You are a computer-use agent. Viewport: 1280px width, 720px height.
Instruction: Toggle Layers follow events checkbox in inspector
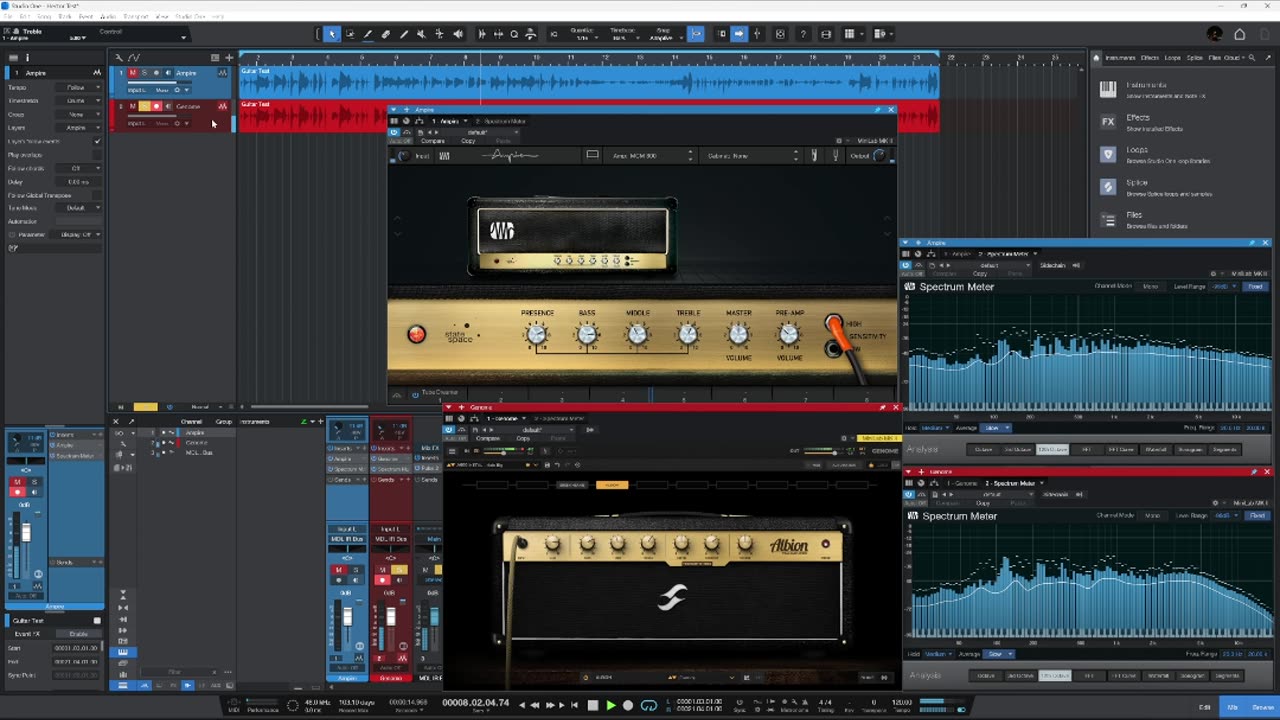click(x=97, y=141)
